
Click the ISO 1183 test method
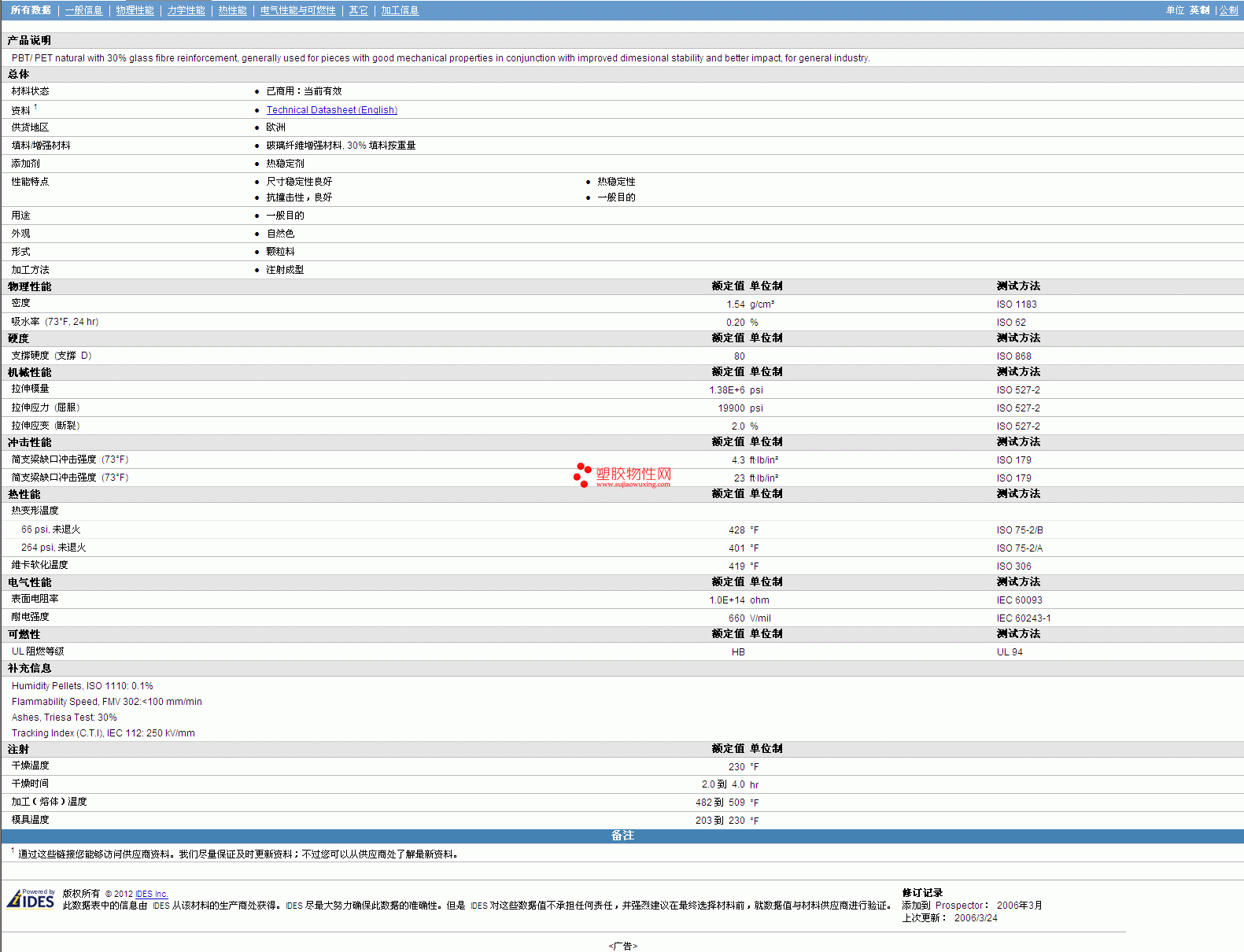[x=1017, y=304]
